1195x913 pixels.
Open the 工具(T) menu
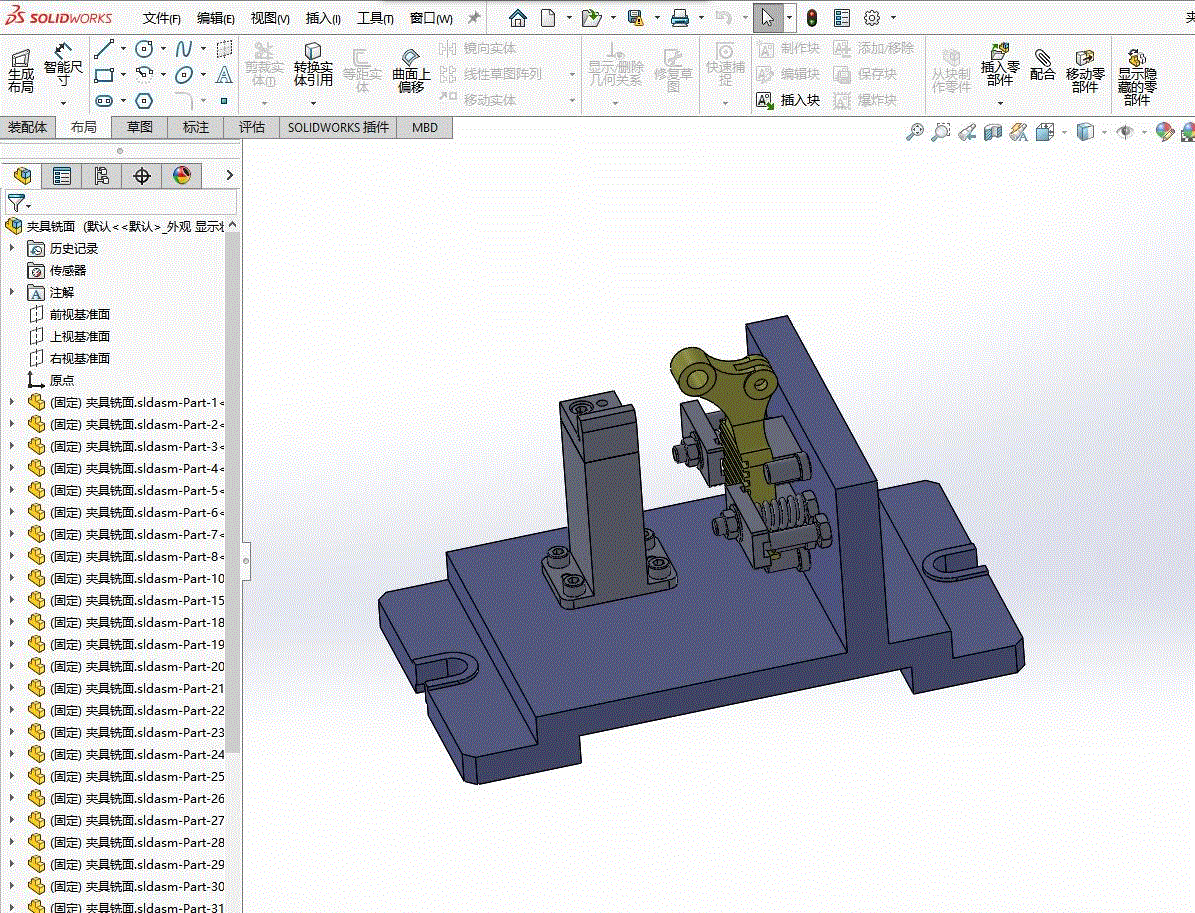point(375,18)
